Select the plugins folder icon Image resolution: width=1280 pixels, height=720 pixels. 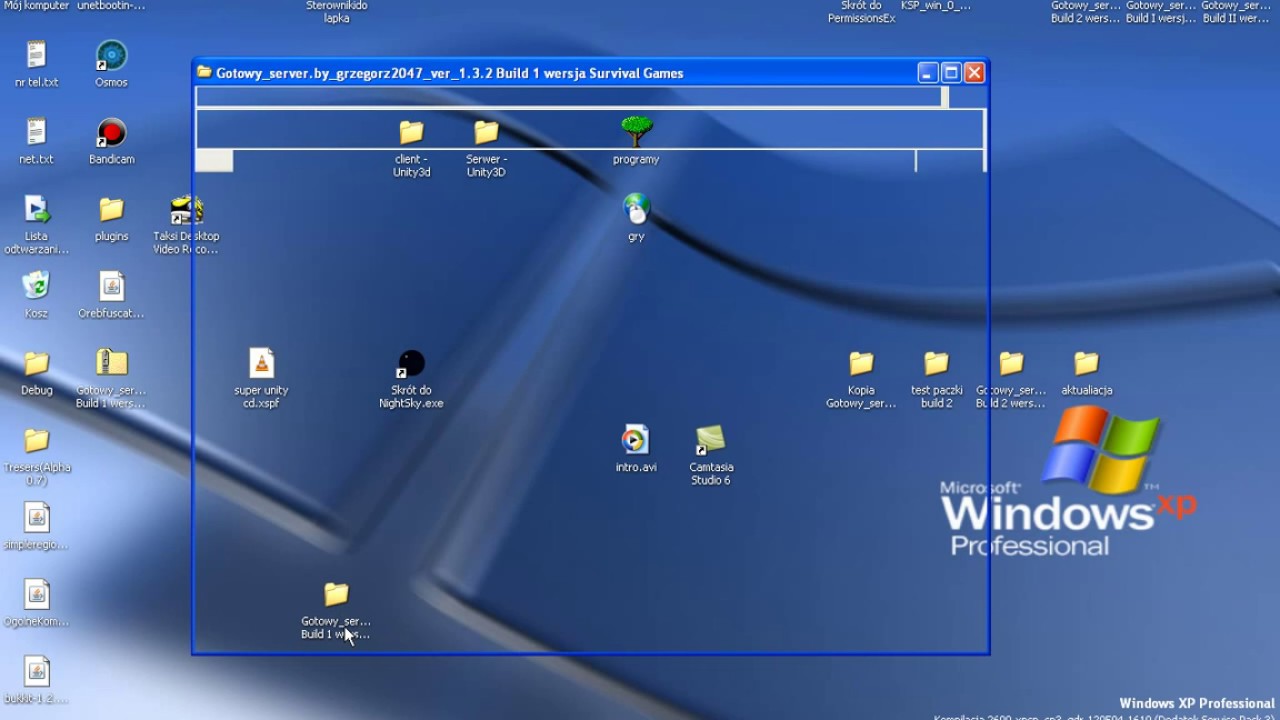click(x=111, y=210)
